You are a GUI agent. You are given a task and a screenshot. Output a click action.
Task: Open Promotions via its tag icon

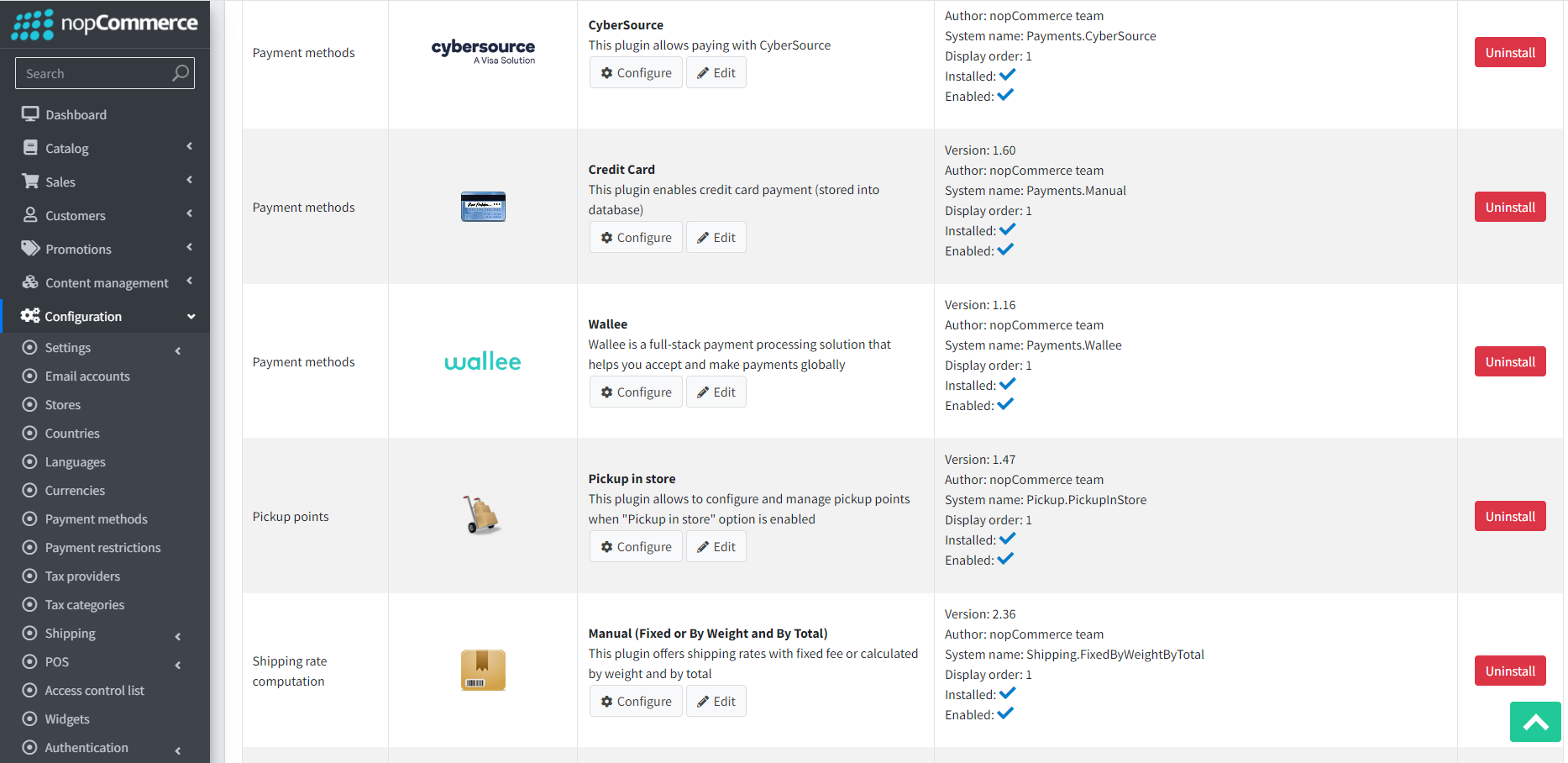pos(31,249)
